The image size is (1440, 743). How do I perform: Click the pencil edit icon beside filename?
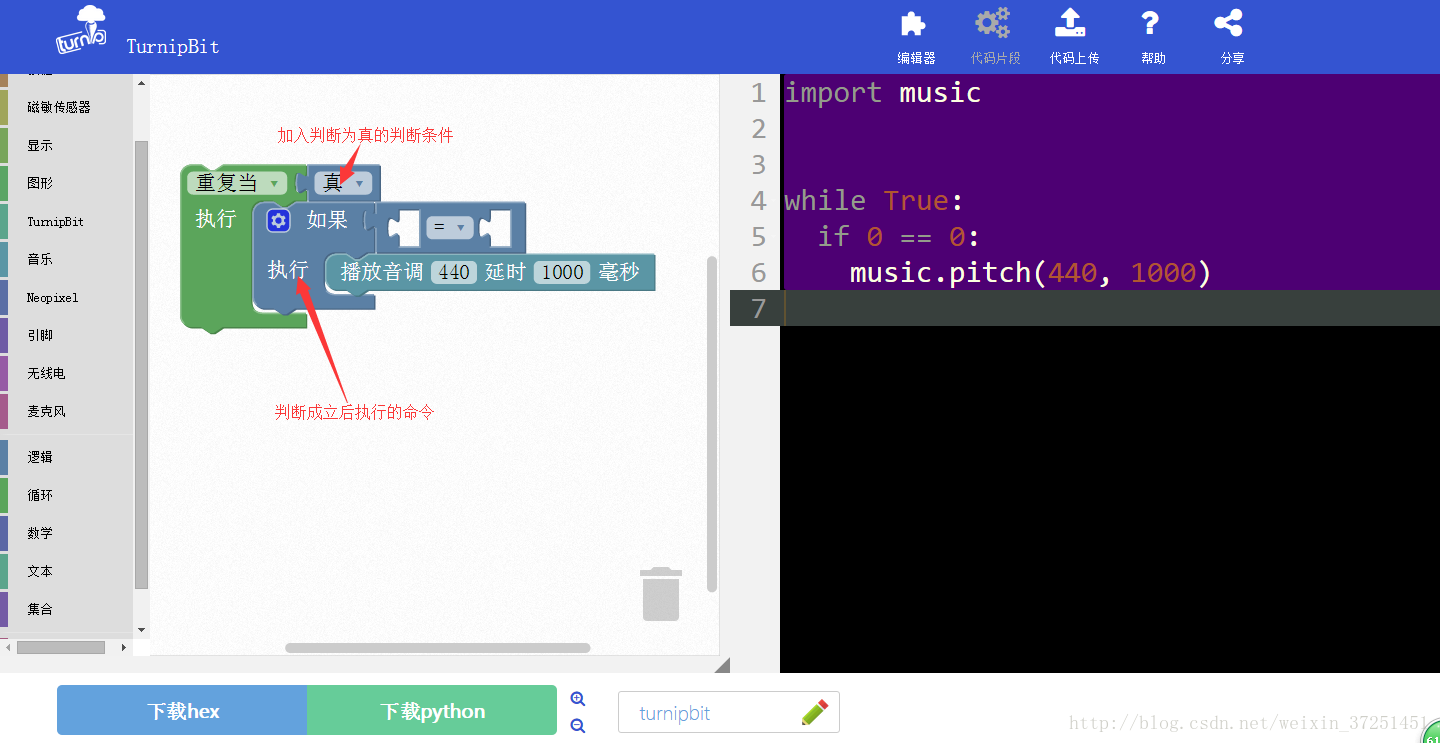coord(815,712)
